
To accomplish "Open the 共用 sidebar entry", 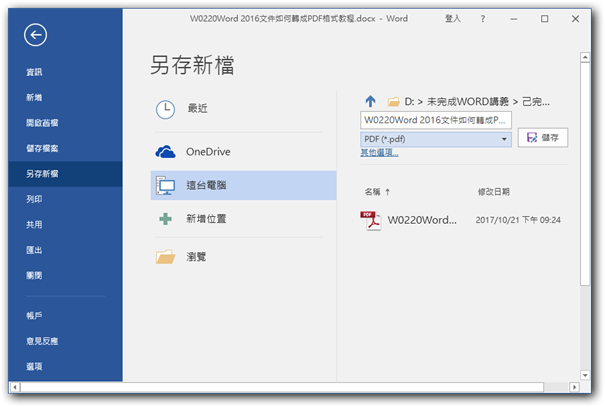I will 34,225.
